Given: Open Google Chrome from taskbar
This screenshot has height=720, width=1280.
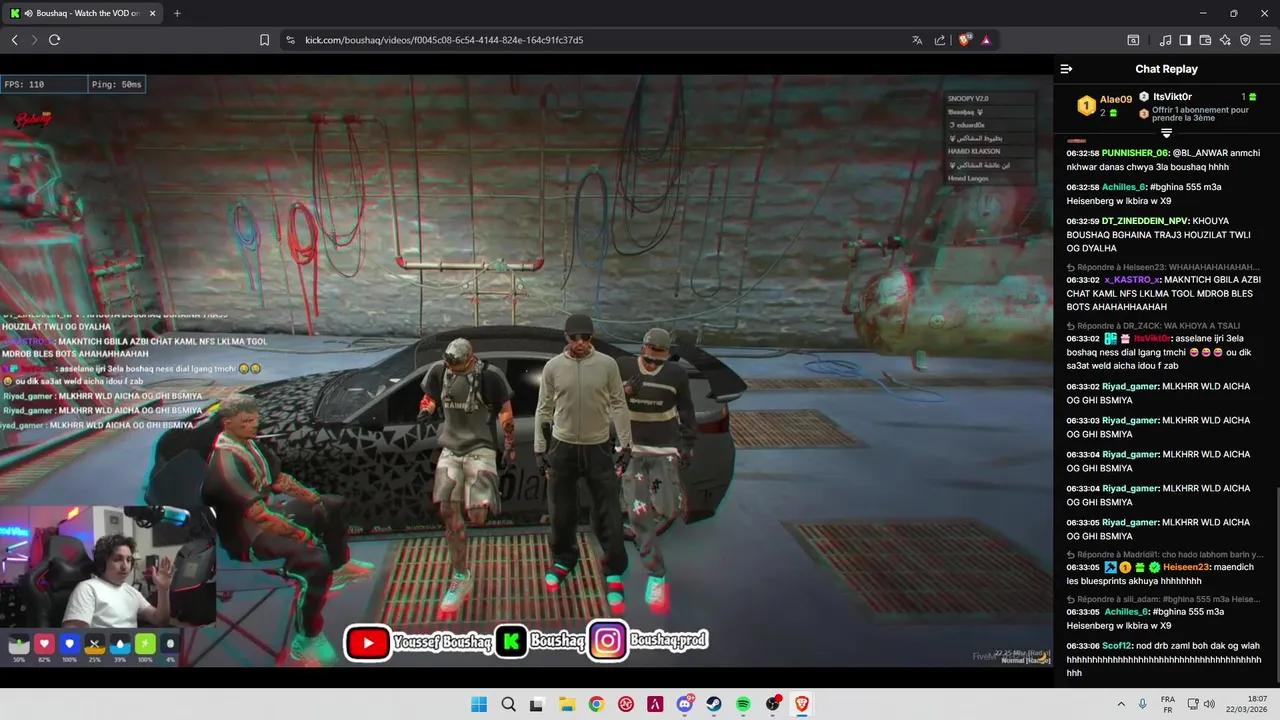Looking at the screenshot, I should pyautogui.click(x=596, y=705).
